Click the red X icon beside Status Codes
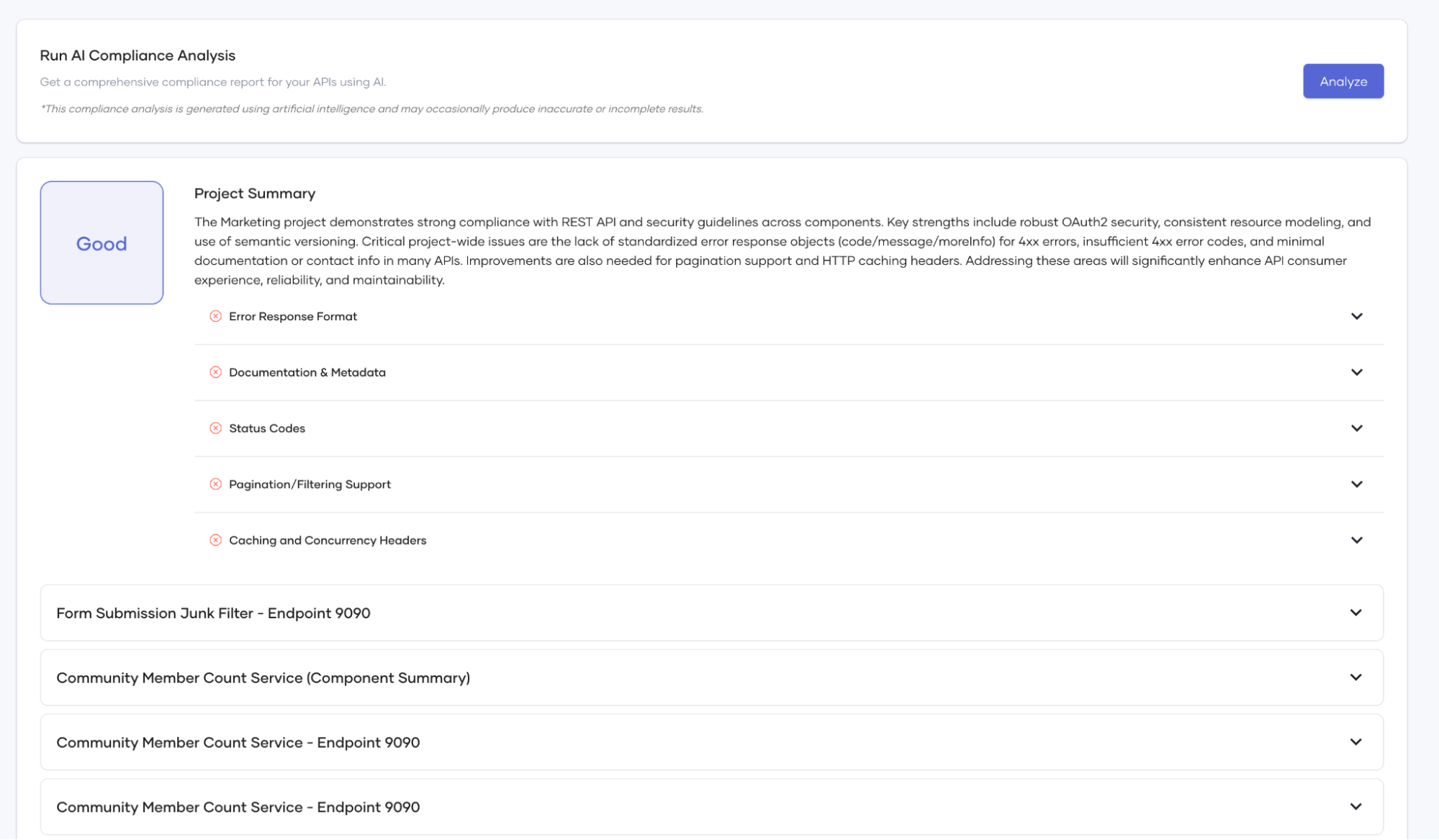This screenshot has width=1439, height=840. [x=215, y=428]
